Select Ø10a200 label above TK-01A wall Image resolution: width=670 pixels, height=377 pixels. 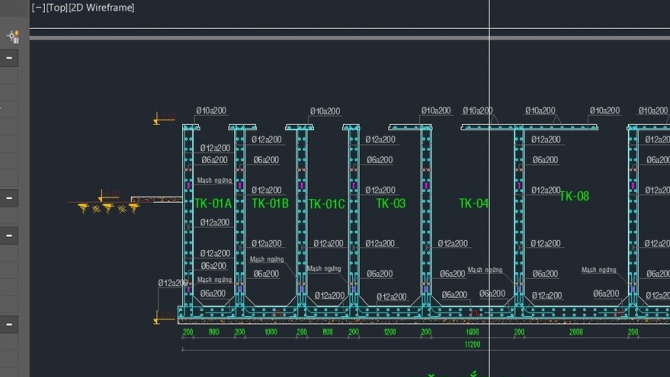click(x=211, y=111)
